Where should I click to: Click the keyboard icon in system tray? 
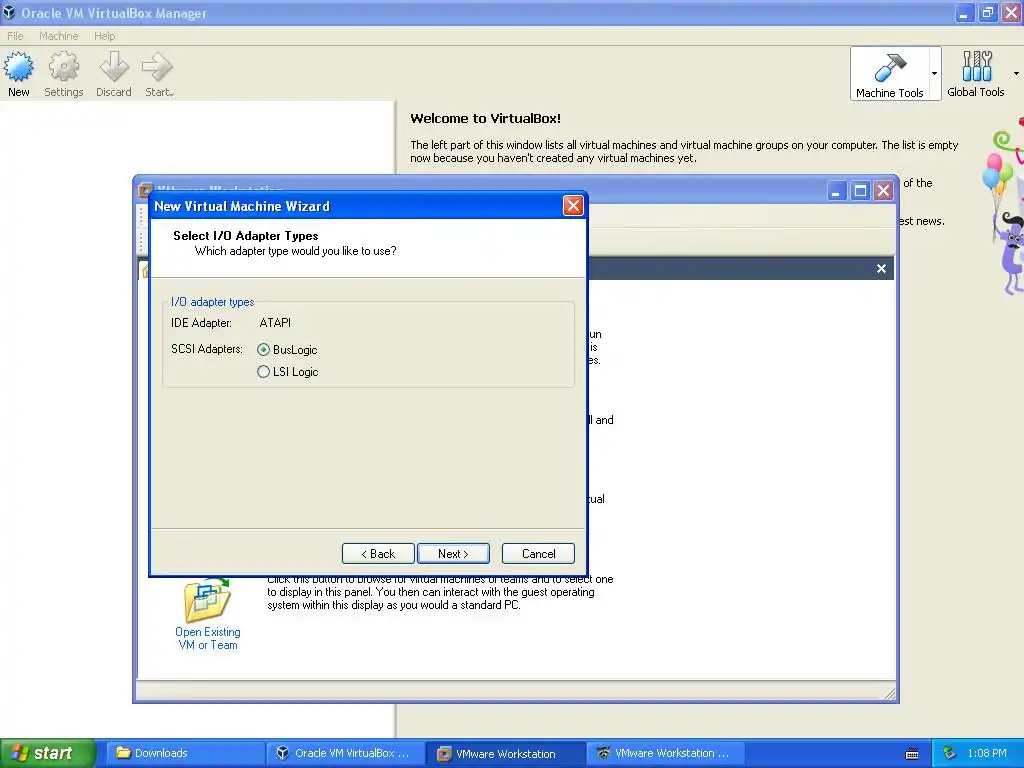click(x=912, y=754)
